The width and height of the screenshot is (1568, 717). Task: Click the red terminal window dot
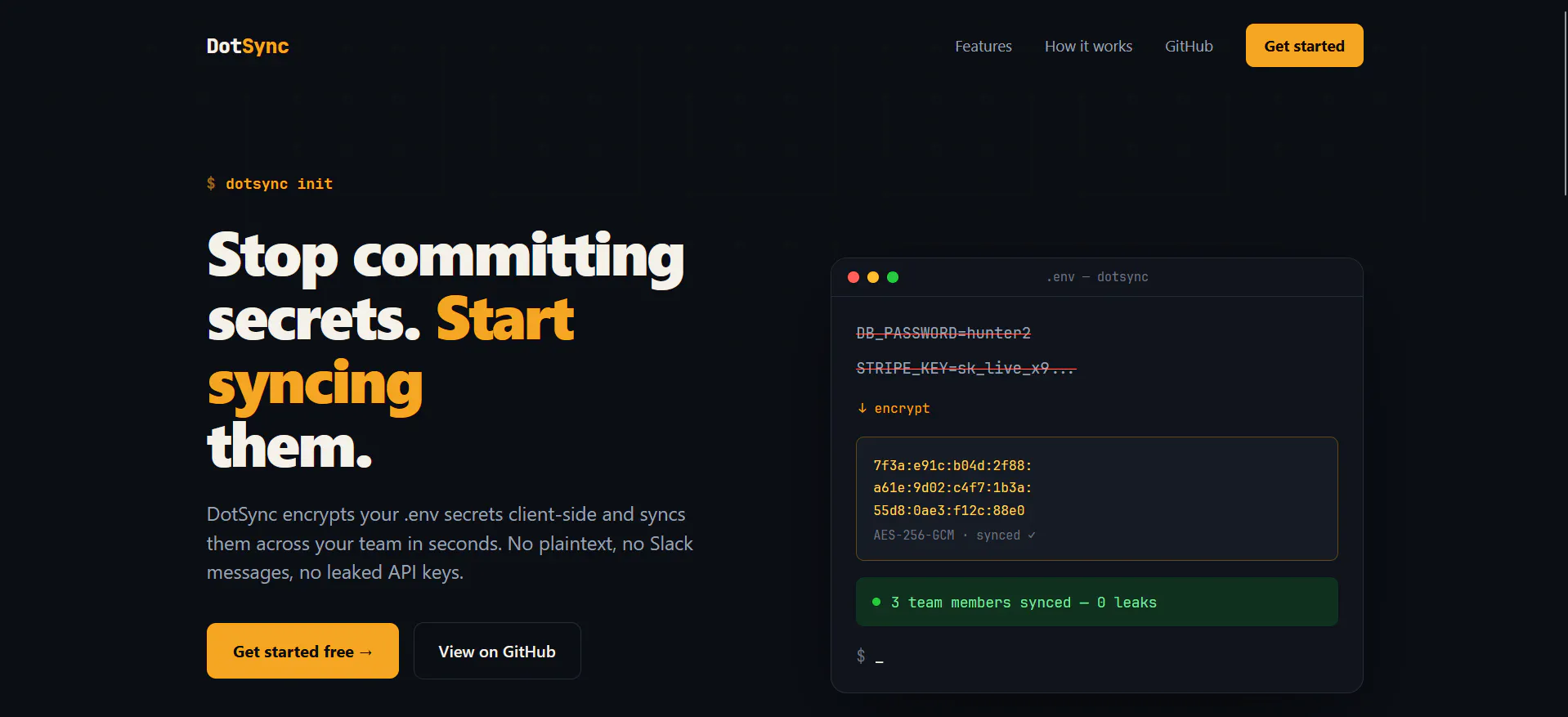click(853, 277)
